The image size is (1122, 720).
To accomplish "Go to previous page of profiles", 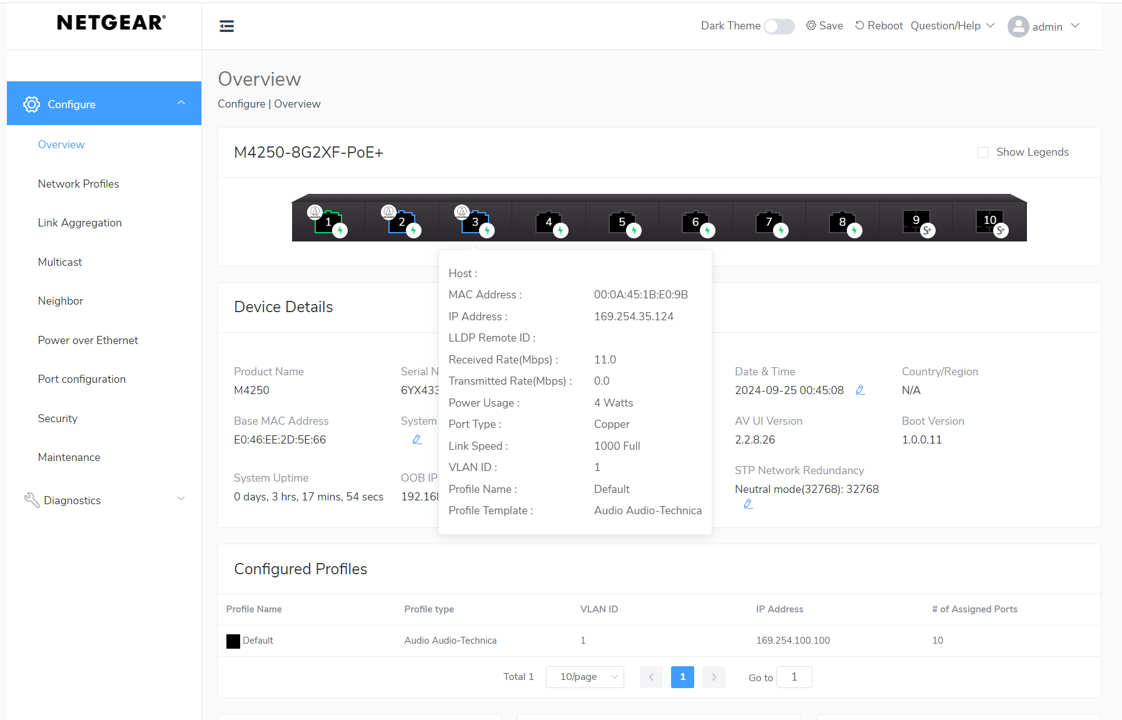I will [650, 677].
